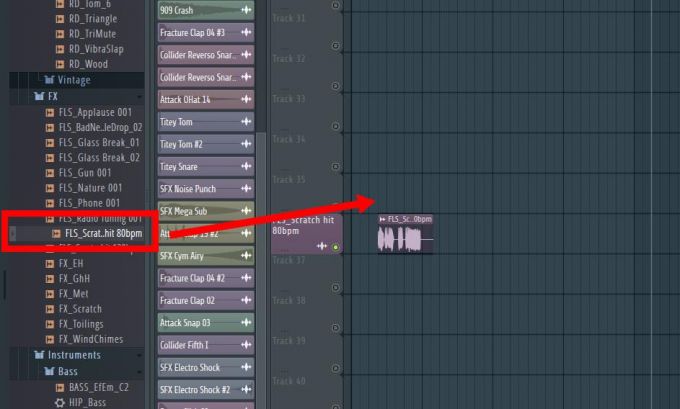The width and height of the screenshot is (680, 409).
Task: Click waveform icon on scratch hit track header
Action: click(x=322, y=246)
